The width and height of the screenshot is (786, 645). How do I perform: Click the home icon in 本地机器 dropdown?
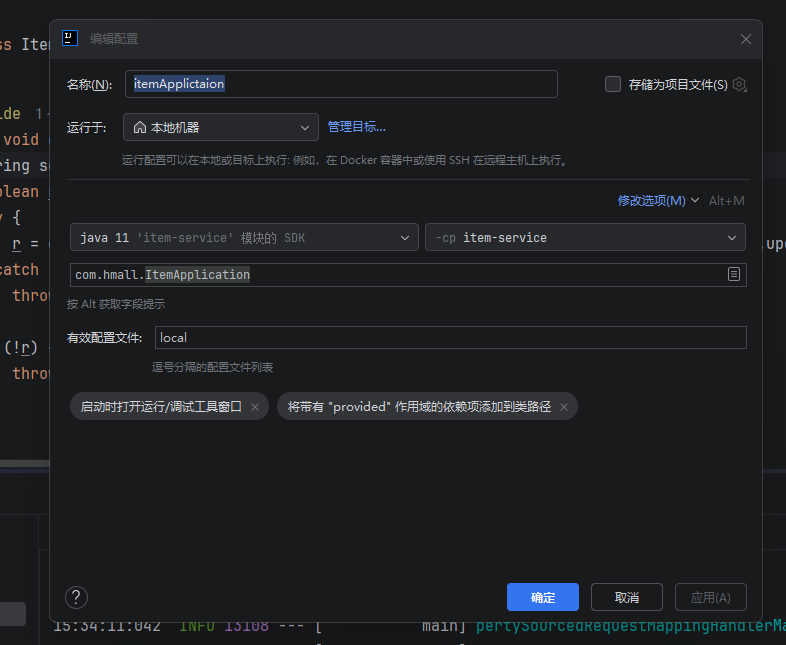pyautogui.click(x=140, y=127)
